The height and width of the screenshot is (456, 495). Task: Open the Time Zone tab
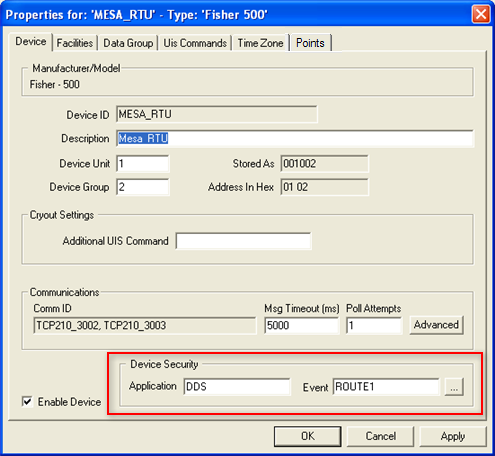(260, 43)
